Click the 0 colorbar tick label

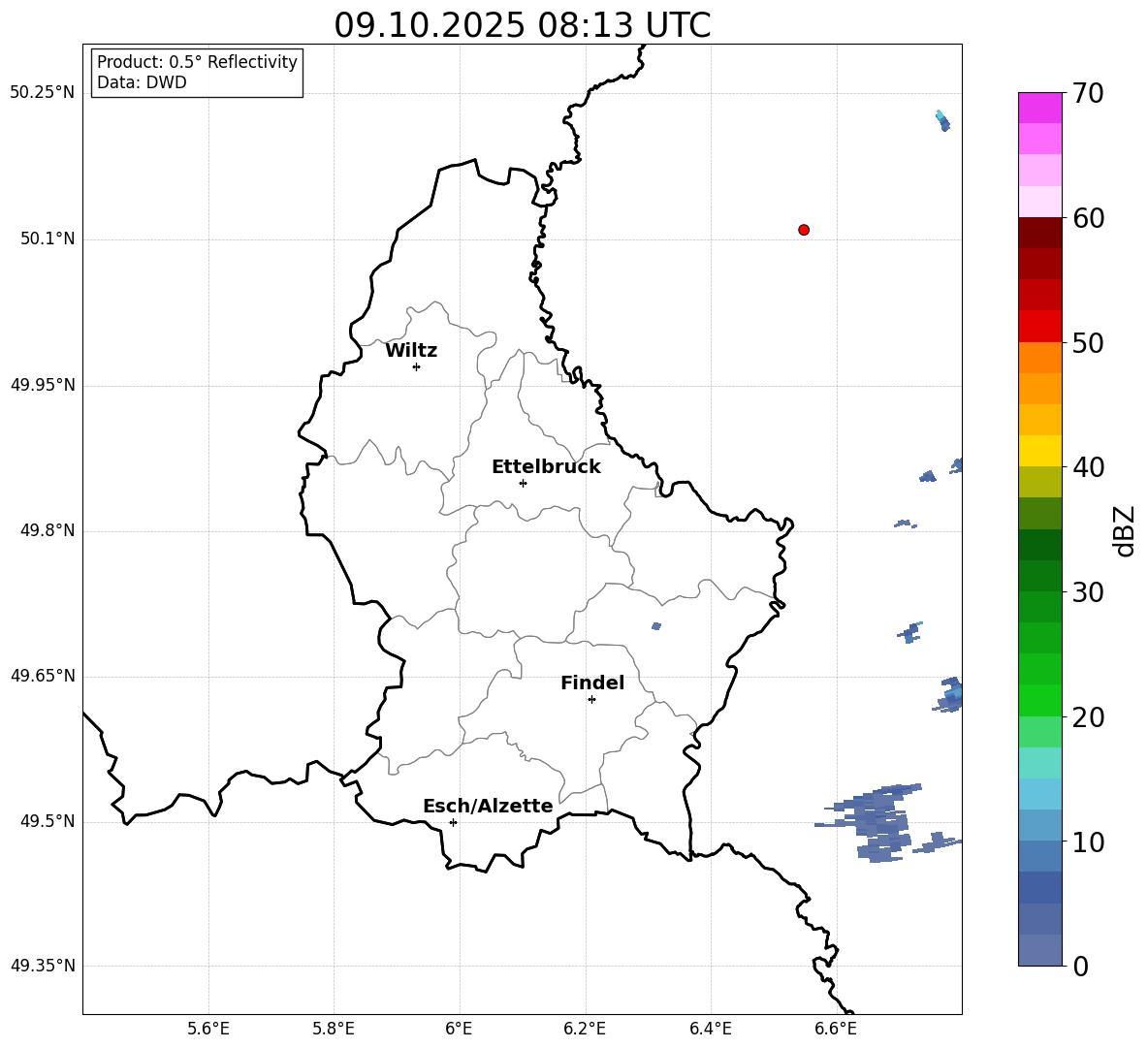[x=1080, y=966]
